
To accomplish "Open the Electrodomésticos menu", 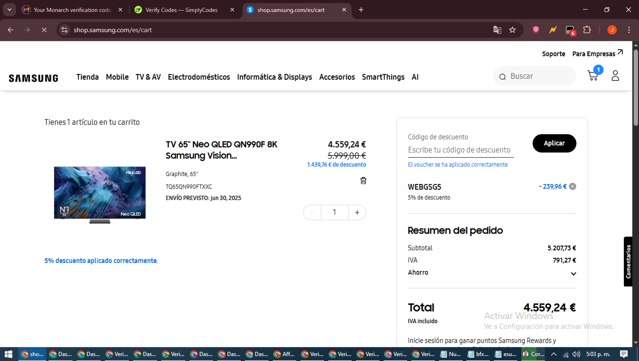I will click(199, 77).
